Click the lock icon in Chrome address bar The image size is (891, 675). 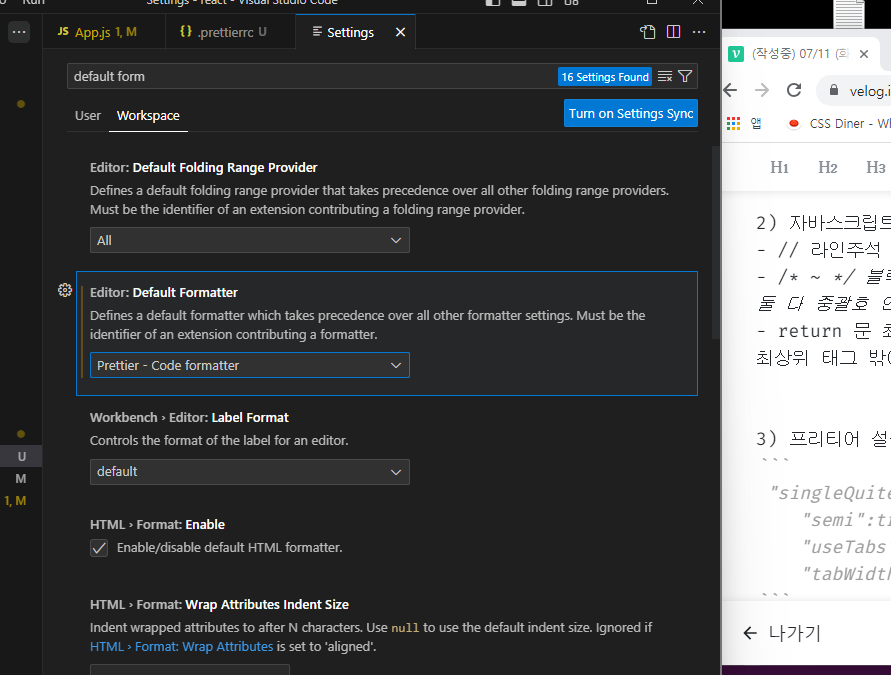pyautogui.click(x=834, y=90)
